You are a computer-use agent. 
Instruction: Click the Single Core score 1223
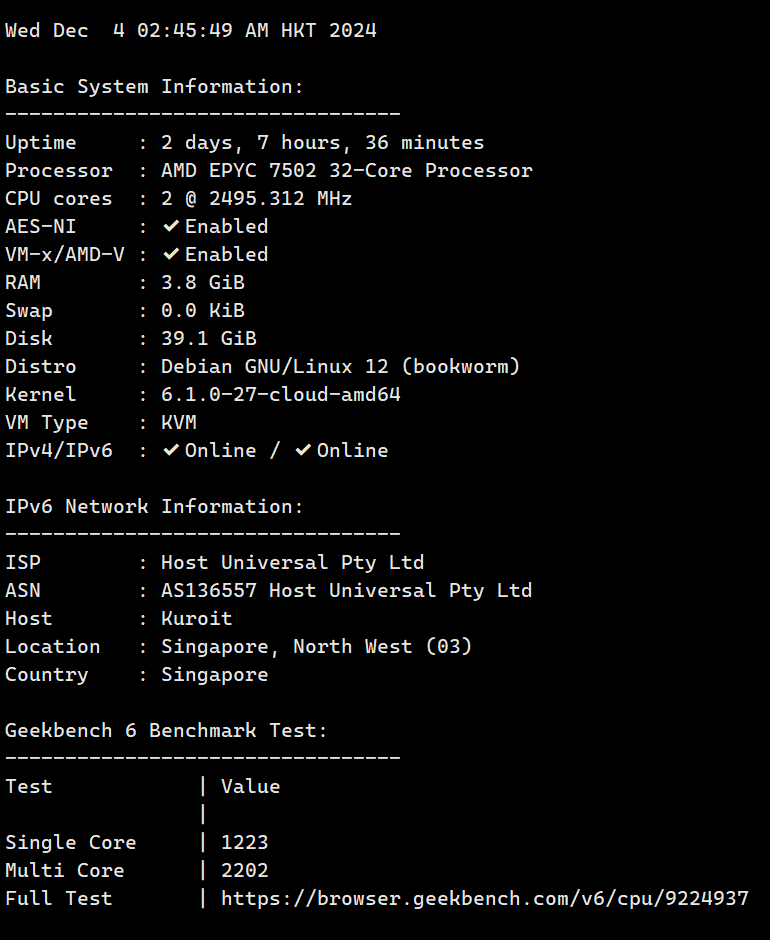(244, 842)
